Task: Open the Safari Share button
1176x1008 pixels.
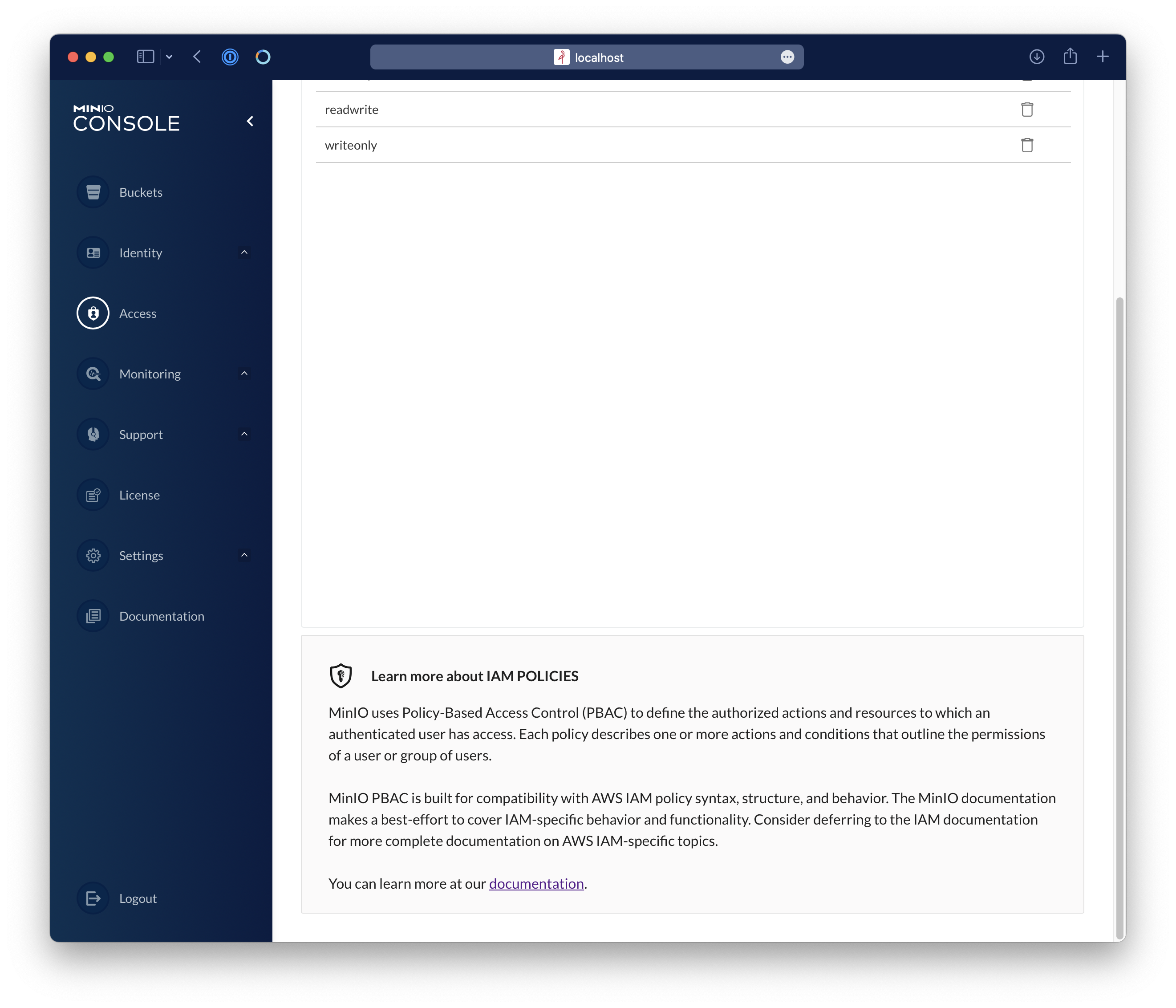Action: 1070,57
